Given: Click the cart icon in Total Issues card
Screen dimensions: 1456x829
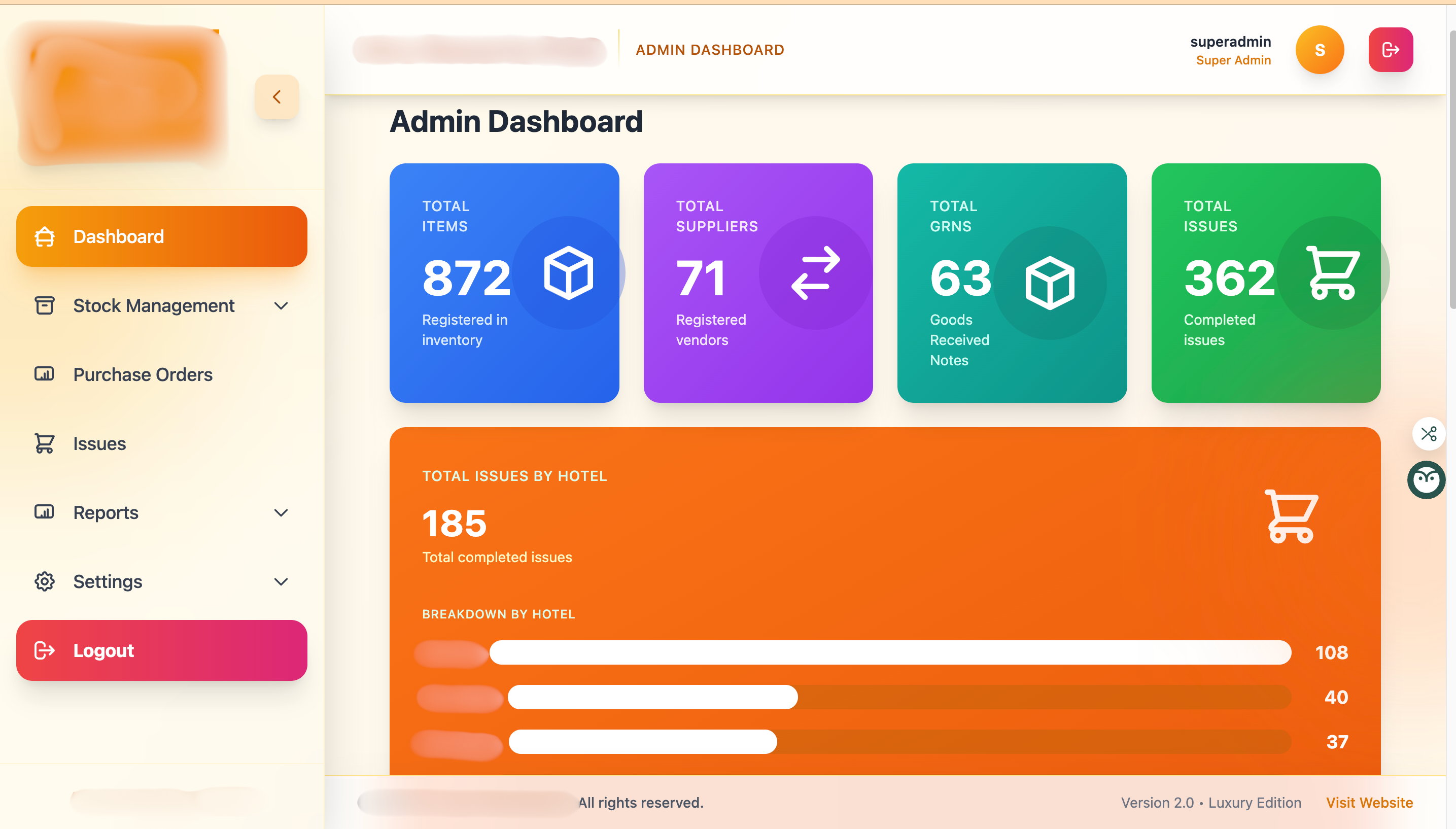Looking at the screenshot, I should (1332, 273).
